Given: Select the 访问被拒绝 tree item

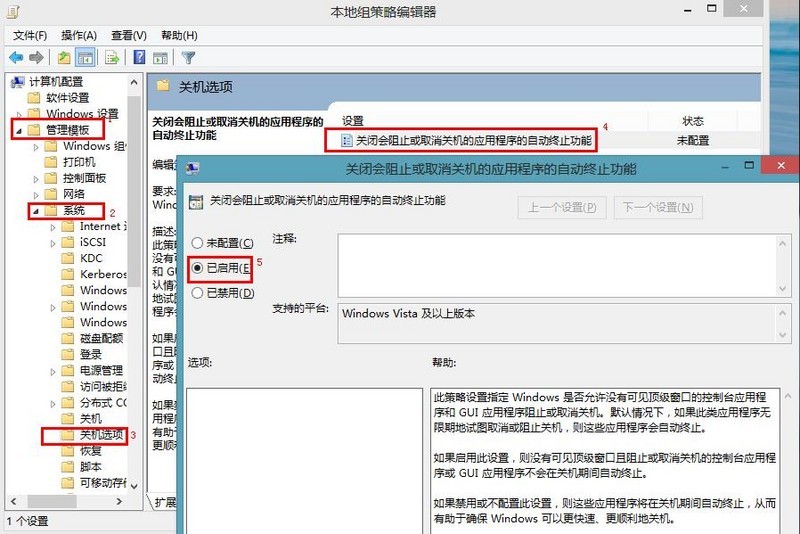Looking at the screenshot, I should pos(103,387).
